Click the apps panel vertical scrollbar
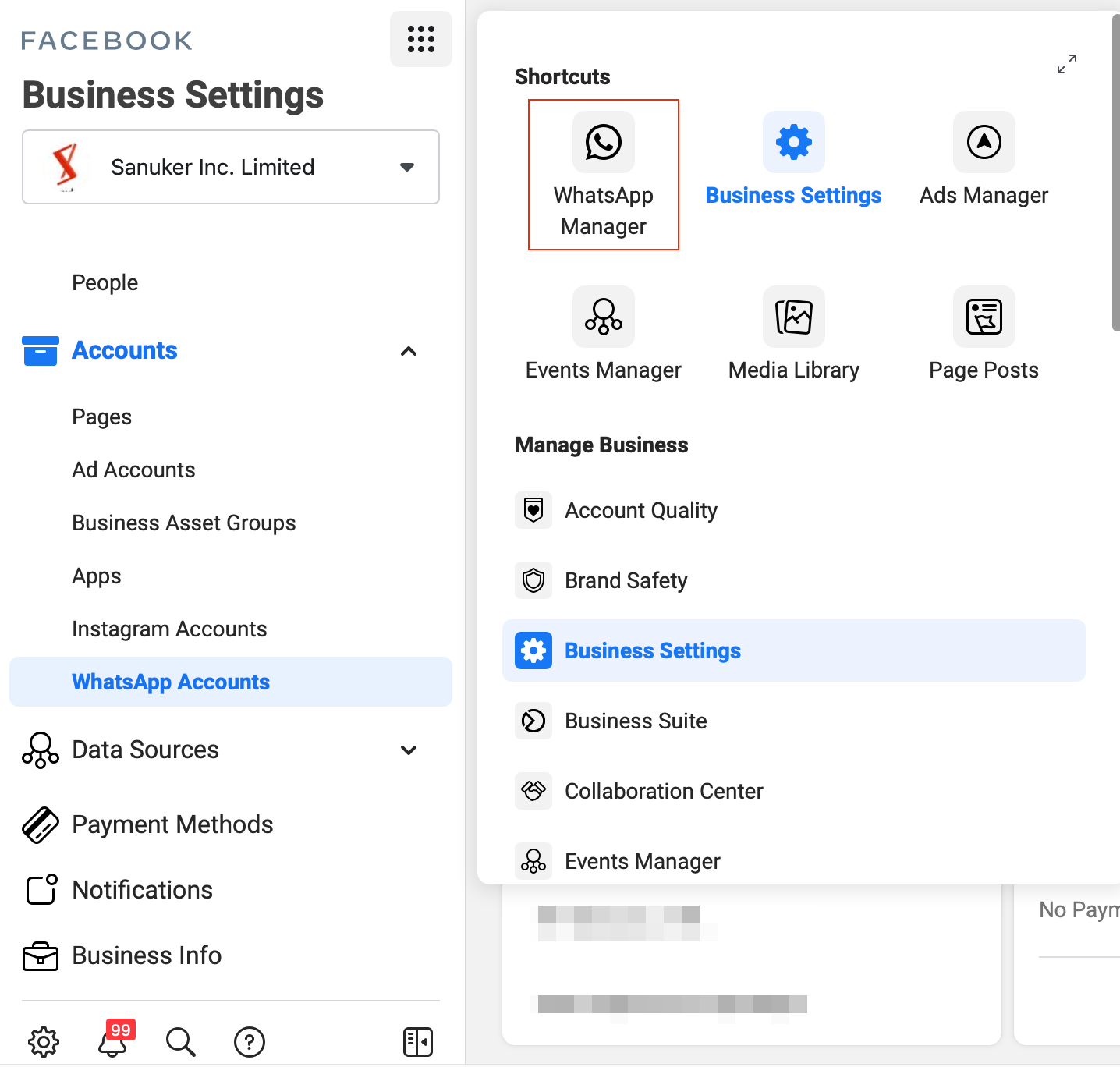This screenshot has width=1120, height=1067. tap(1116, 173)
